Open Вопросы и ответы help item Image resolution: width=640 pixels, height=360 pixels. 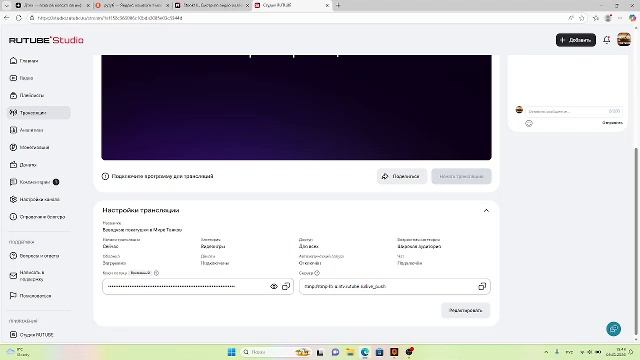[34, 256]
